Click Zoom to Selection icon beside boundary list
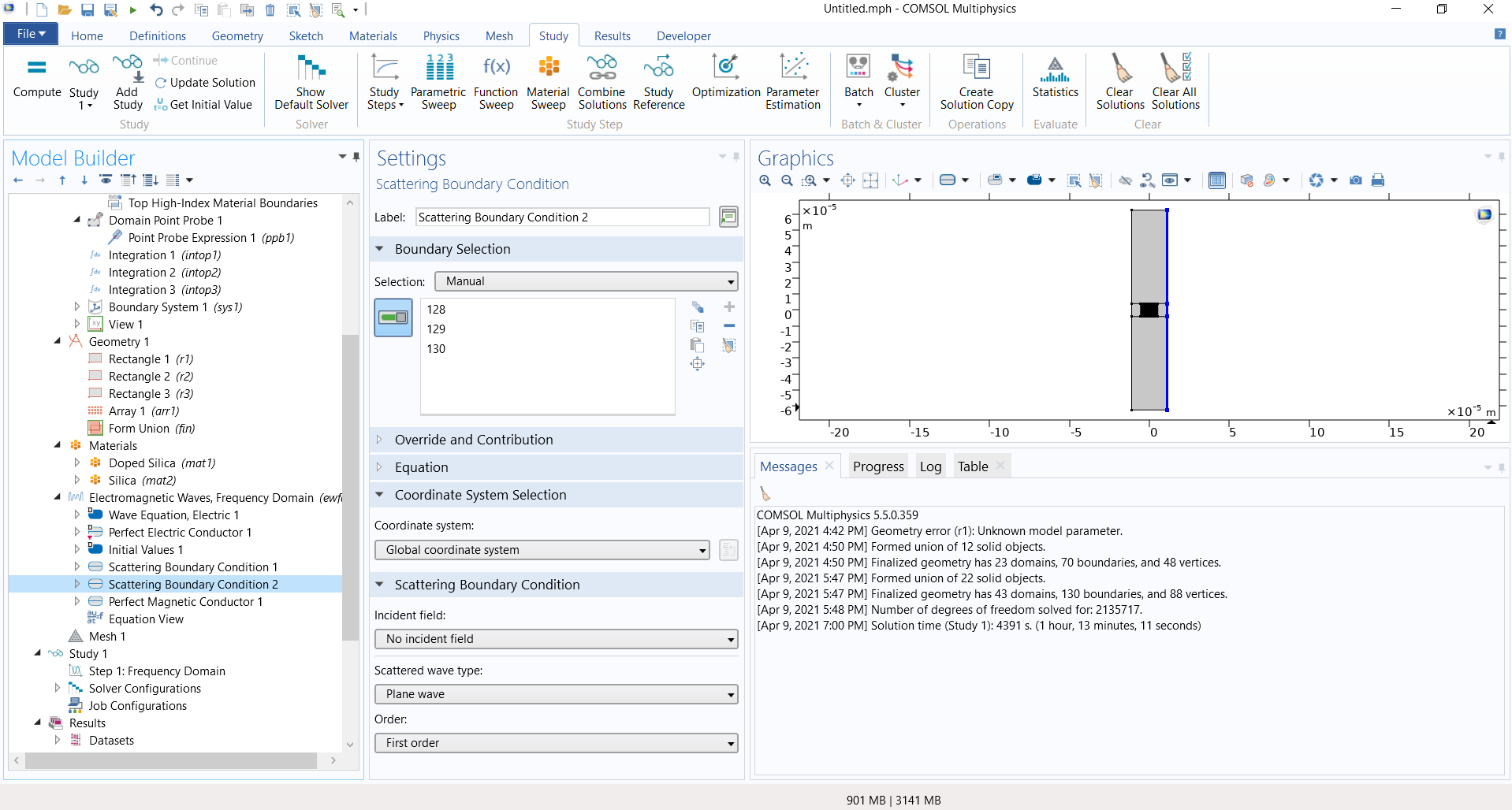The image size is (1512, 810). (698, 364)
